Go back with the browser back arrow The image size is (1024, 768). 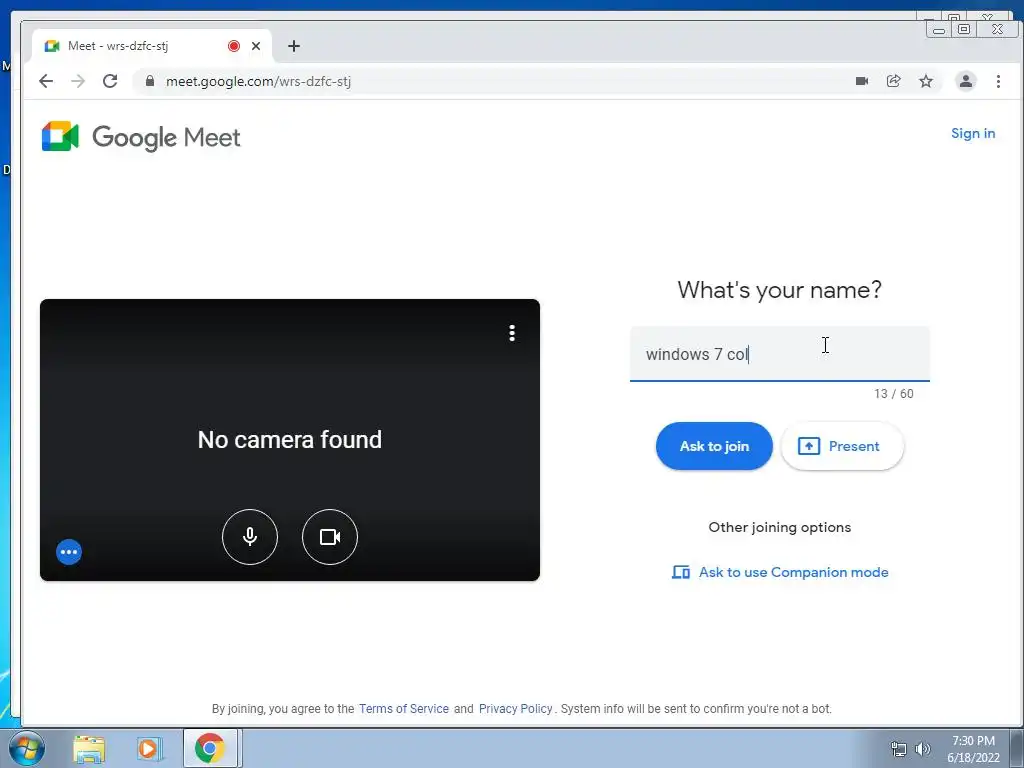tap(46, 81)
